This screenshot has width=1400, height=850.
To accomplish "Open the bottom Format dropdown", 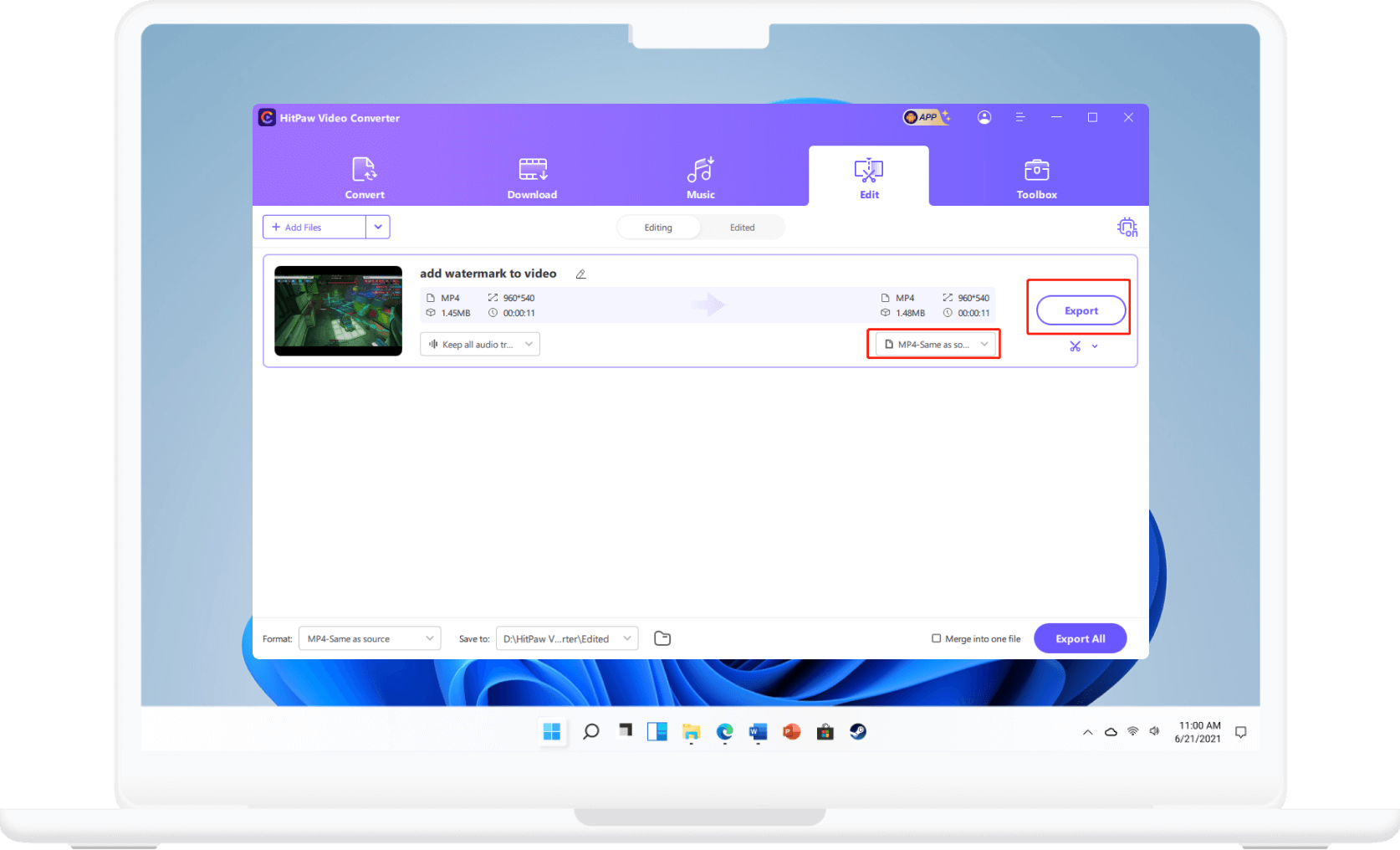I will coord(370,638).
